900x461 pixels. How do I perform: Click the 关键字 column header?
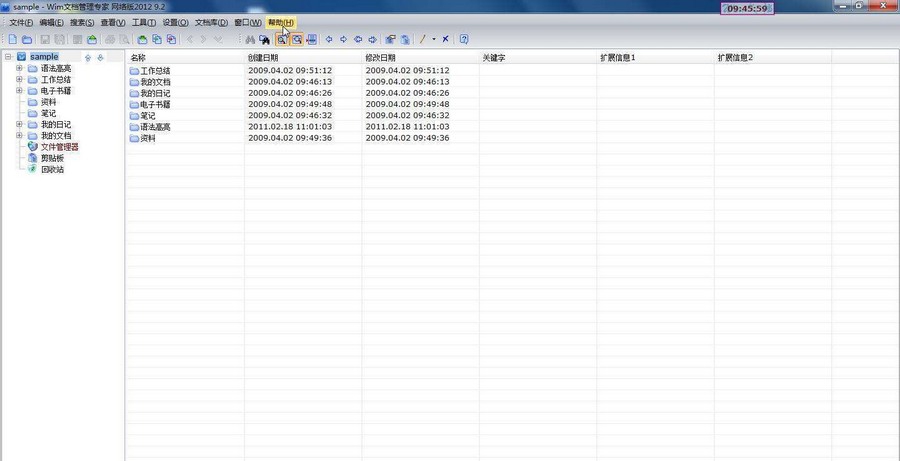point(538,58)
